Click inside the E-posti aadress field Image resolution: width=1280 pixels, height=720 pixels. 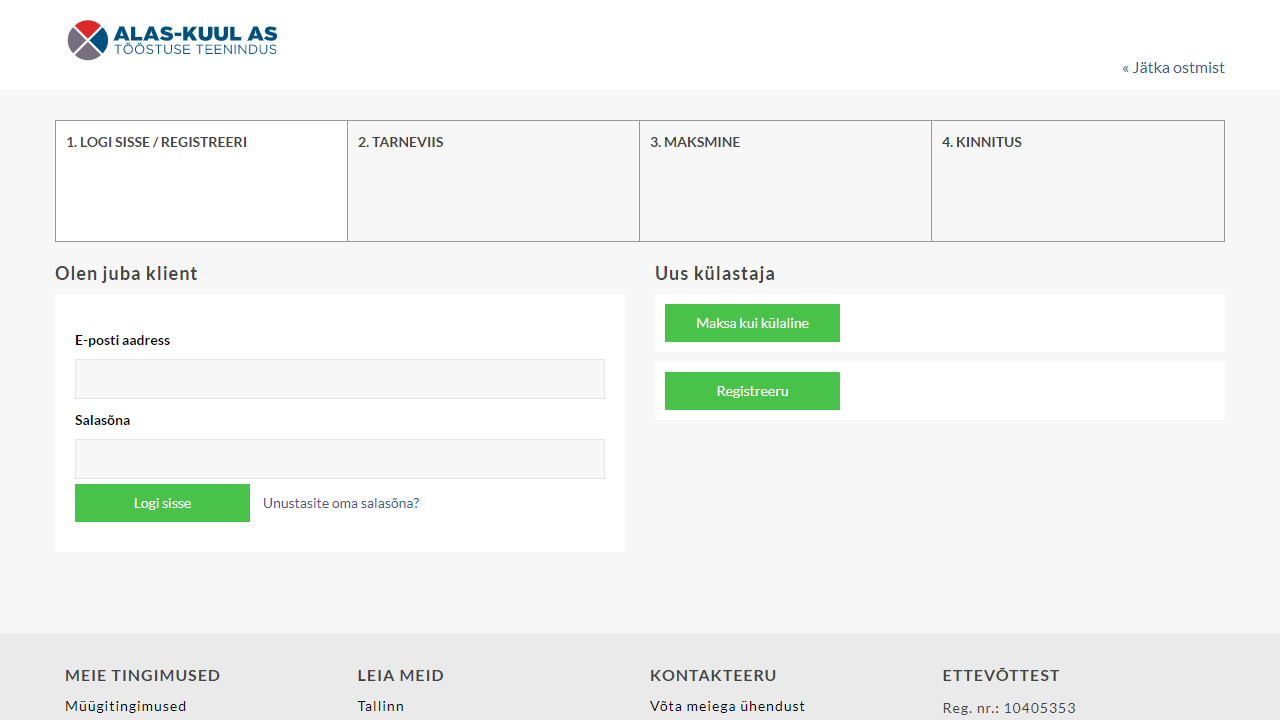pyautogui.click(x=339, y=378)
